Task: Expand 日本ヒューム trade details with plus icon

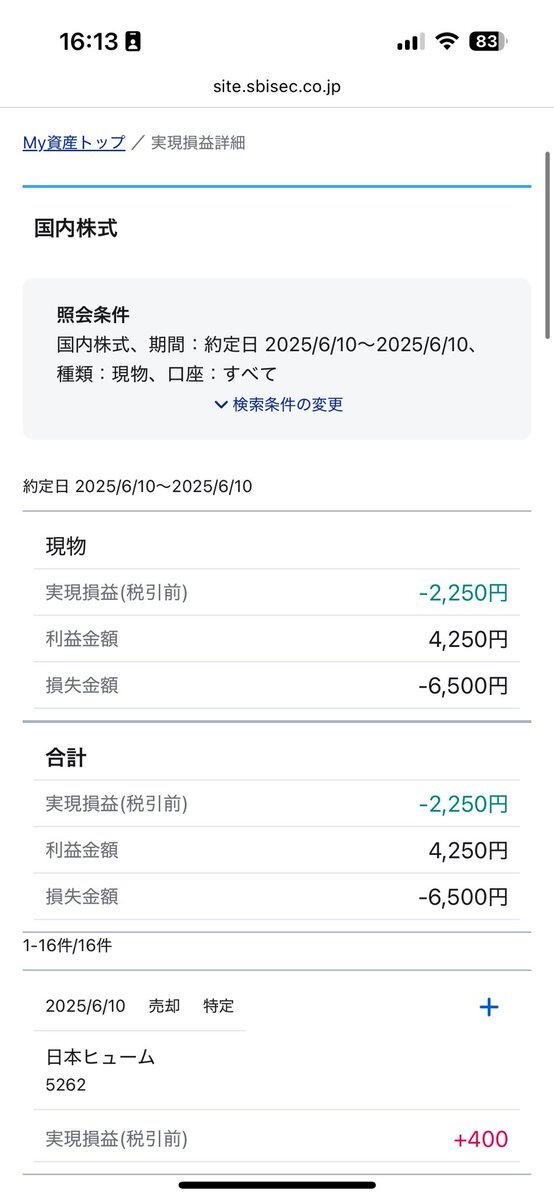Action: [488, 1007]
